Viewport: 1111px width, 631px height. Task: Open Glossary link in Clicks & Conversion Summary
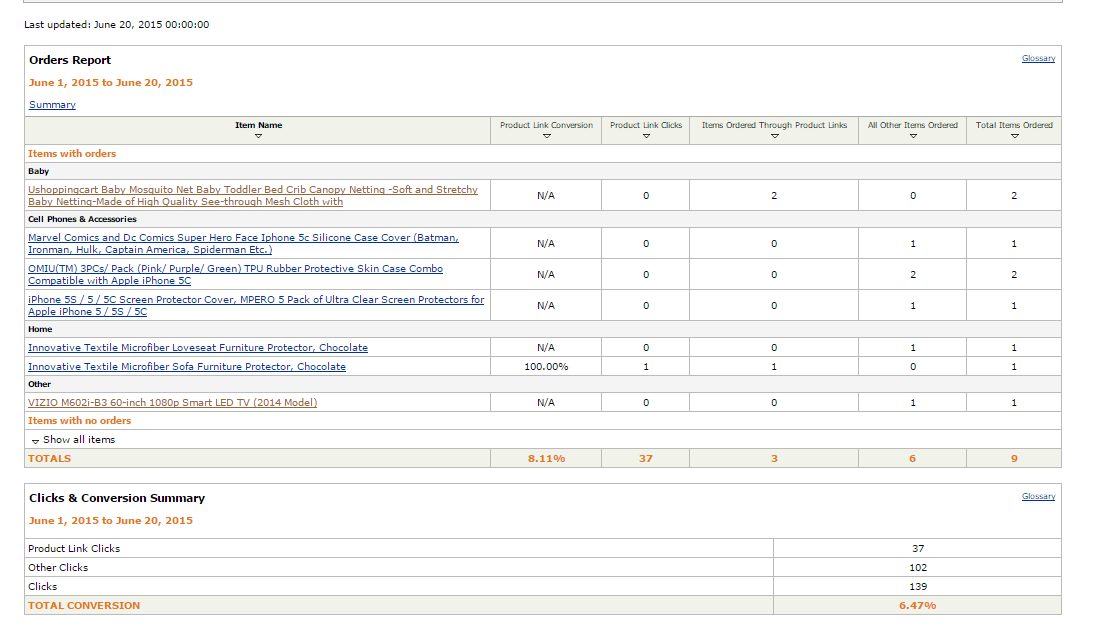(x=1038, y=497)
